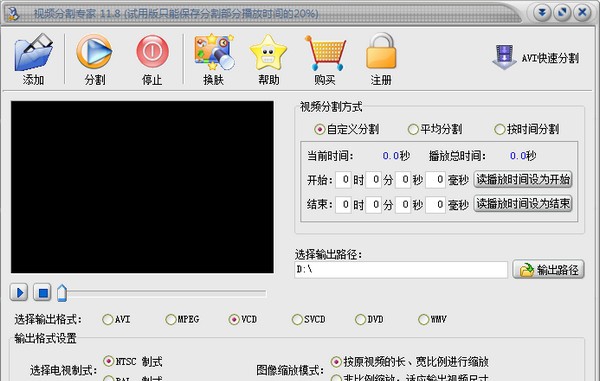This screenshot has width=600, height=381.
Task: Click the 图像缩放模式 label
Action: point(290,370)
